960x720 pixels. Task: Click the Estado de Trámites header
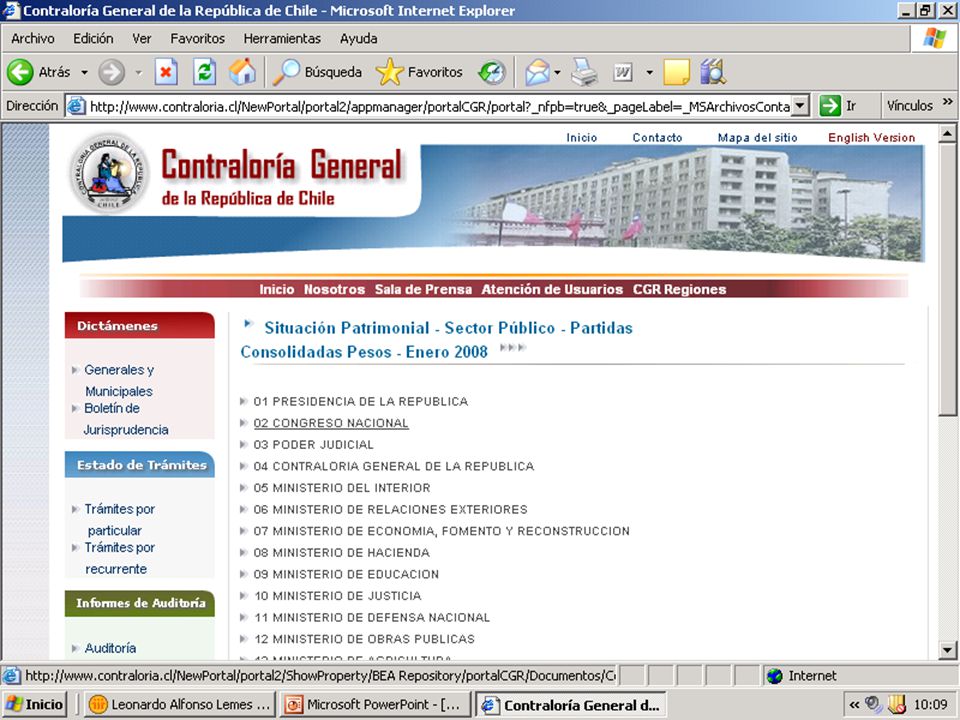pyautogui.click(x=140, y=464)
